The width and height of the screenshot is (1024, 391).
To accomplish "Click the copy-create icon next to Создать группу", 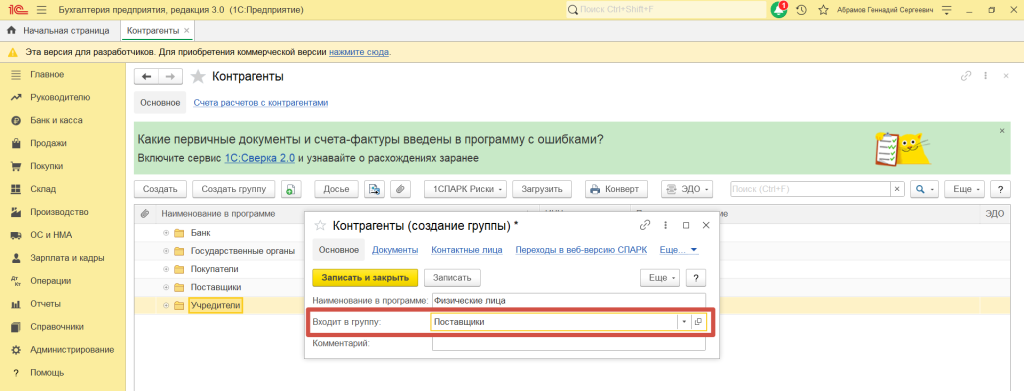I will click(291, 189).
